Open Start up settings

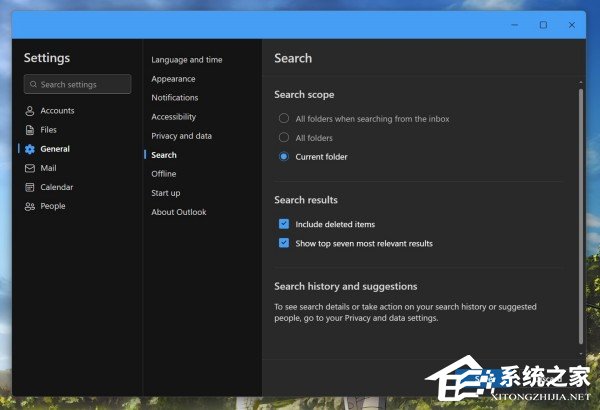point(166,193)
